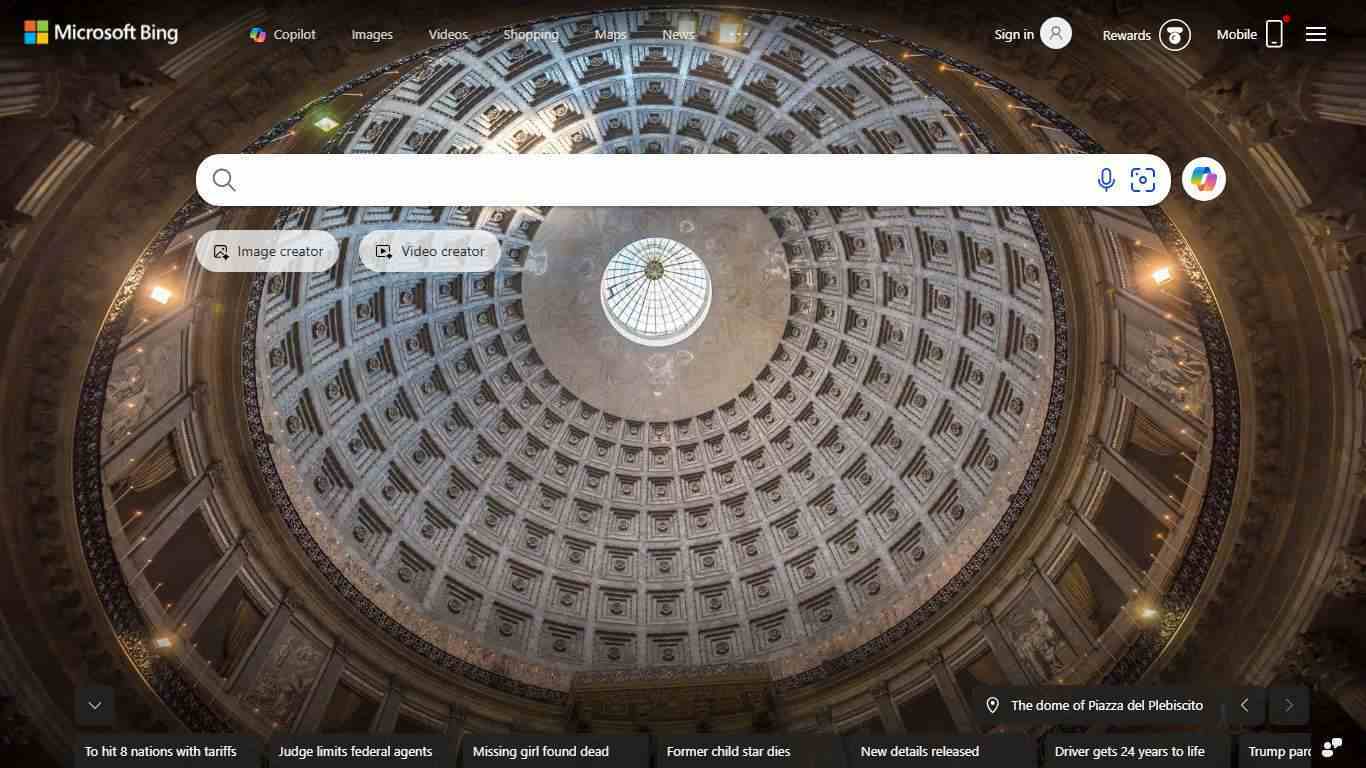Click the Mobile phone icon
Screen dimensions: 1366x768
(x=1274, y=34)
